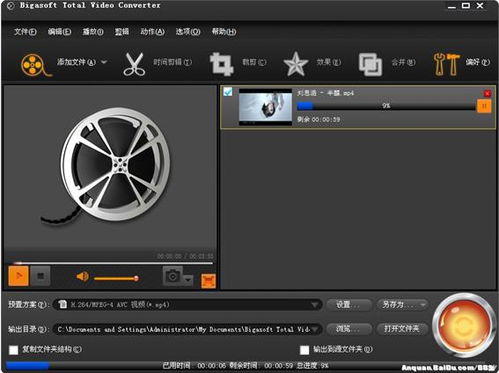Click the file conversion progress bar at 9%

[386, 106]
